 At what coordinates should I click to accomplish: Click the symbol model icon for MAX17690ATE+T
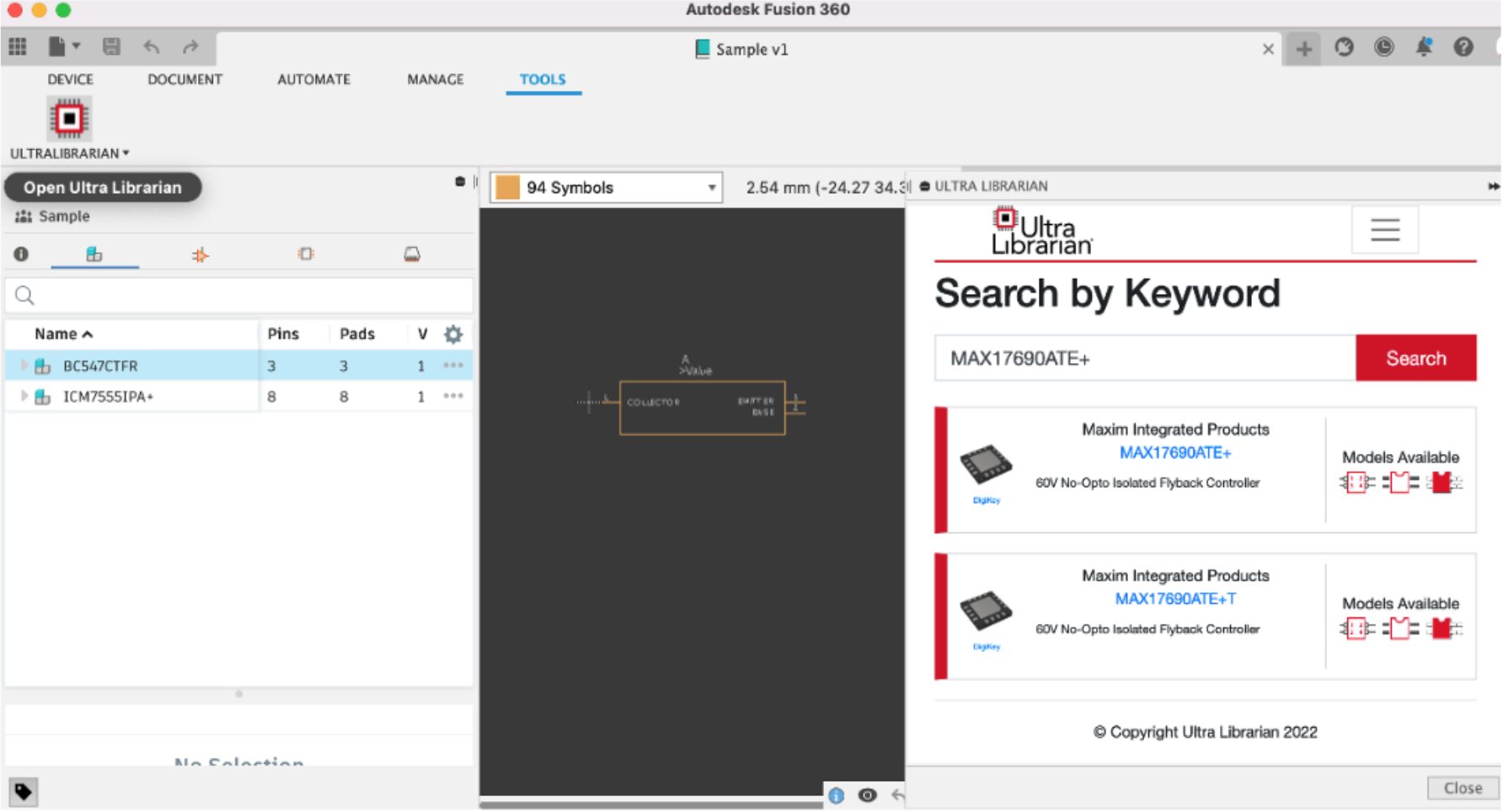coord(1356,628)
